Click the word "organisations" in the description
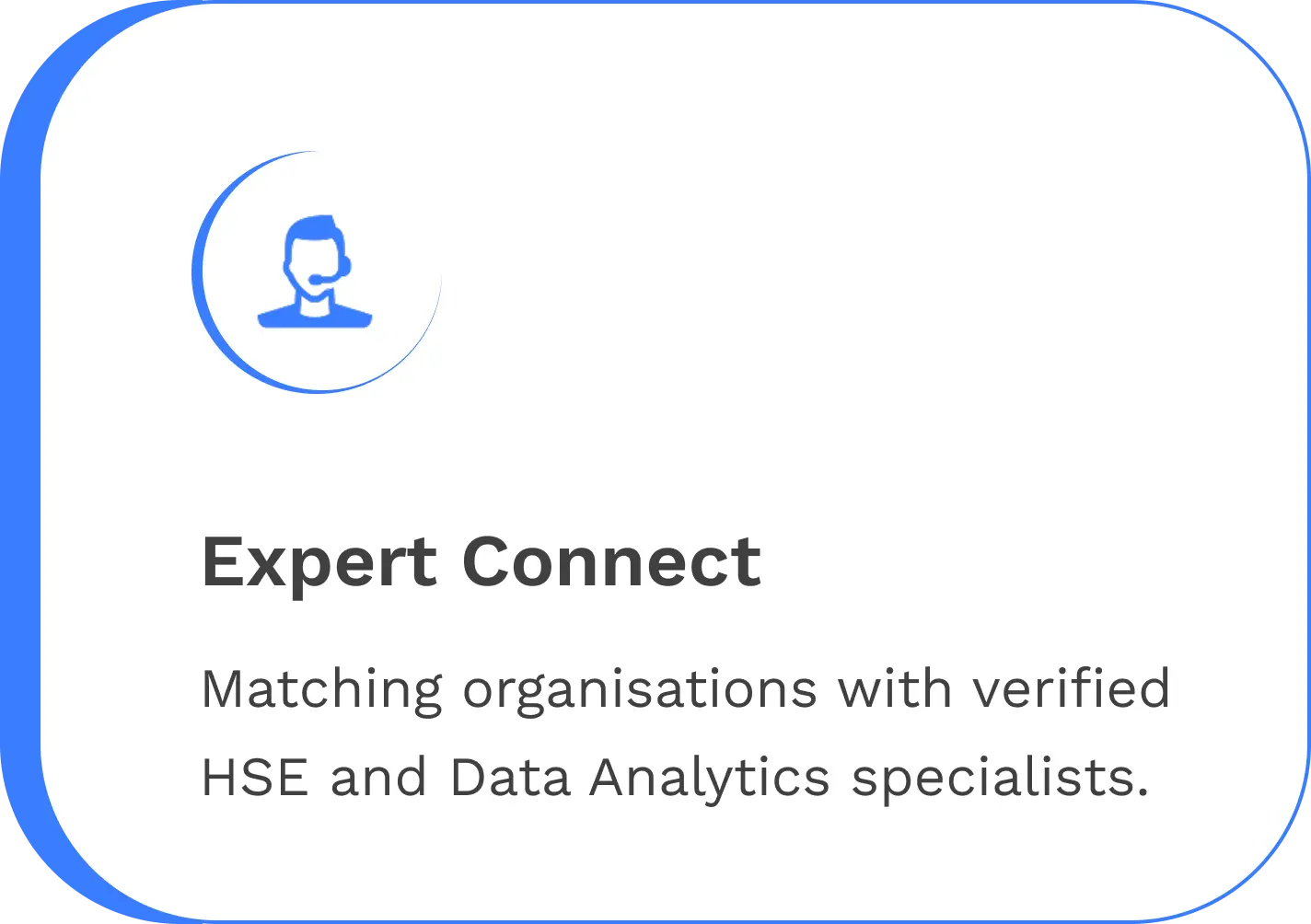1311x924 pixels. [640, 688]
